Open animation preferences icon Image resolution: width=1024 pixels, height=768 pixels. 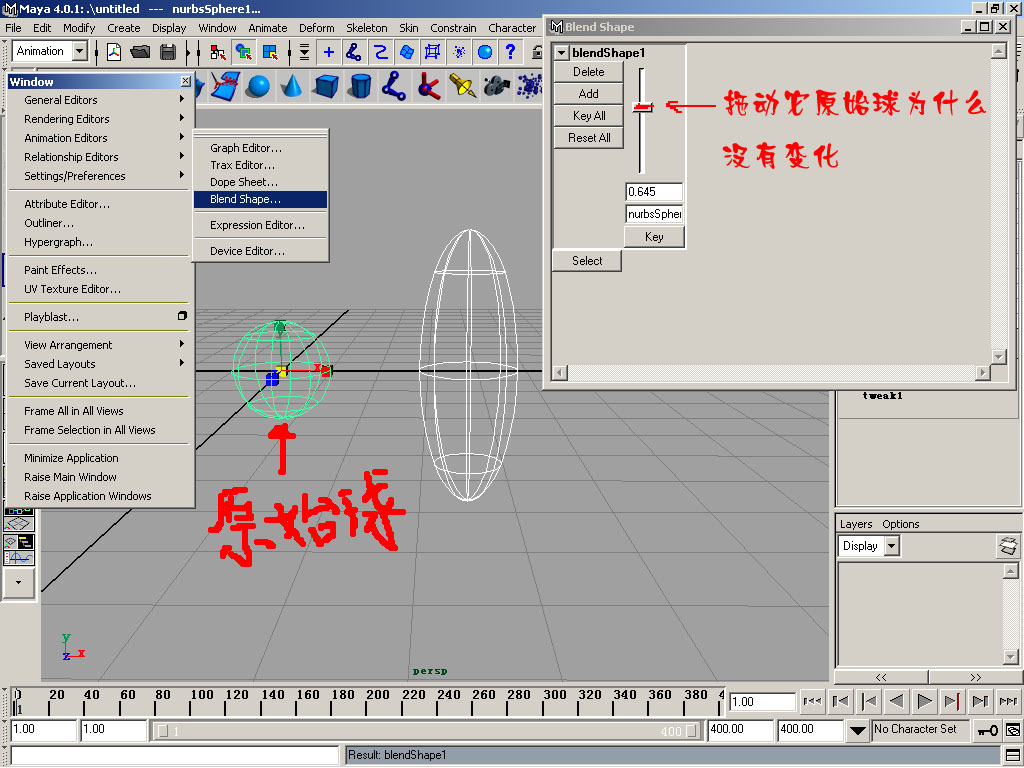1014,730
